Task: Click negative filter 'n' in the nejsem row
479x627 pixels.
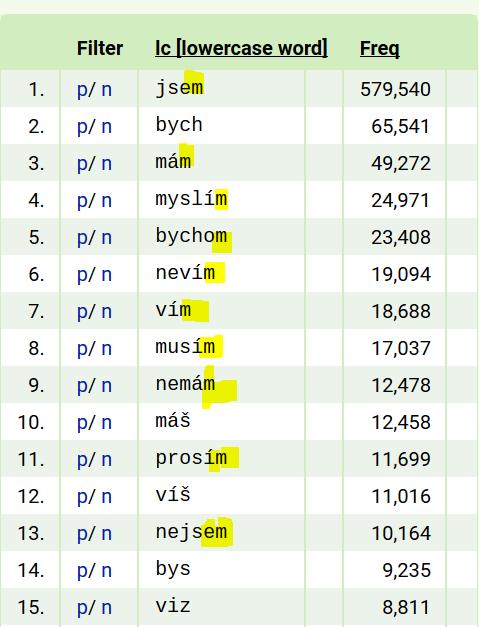Action: (x=106, y=534)
